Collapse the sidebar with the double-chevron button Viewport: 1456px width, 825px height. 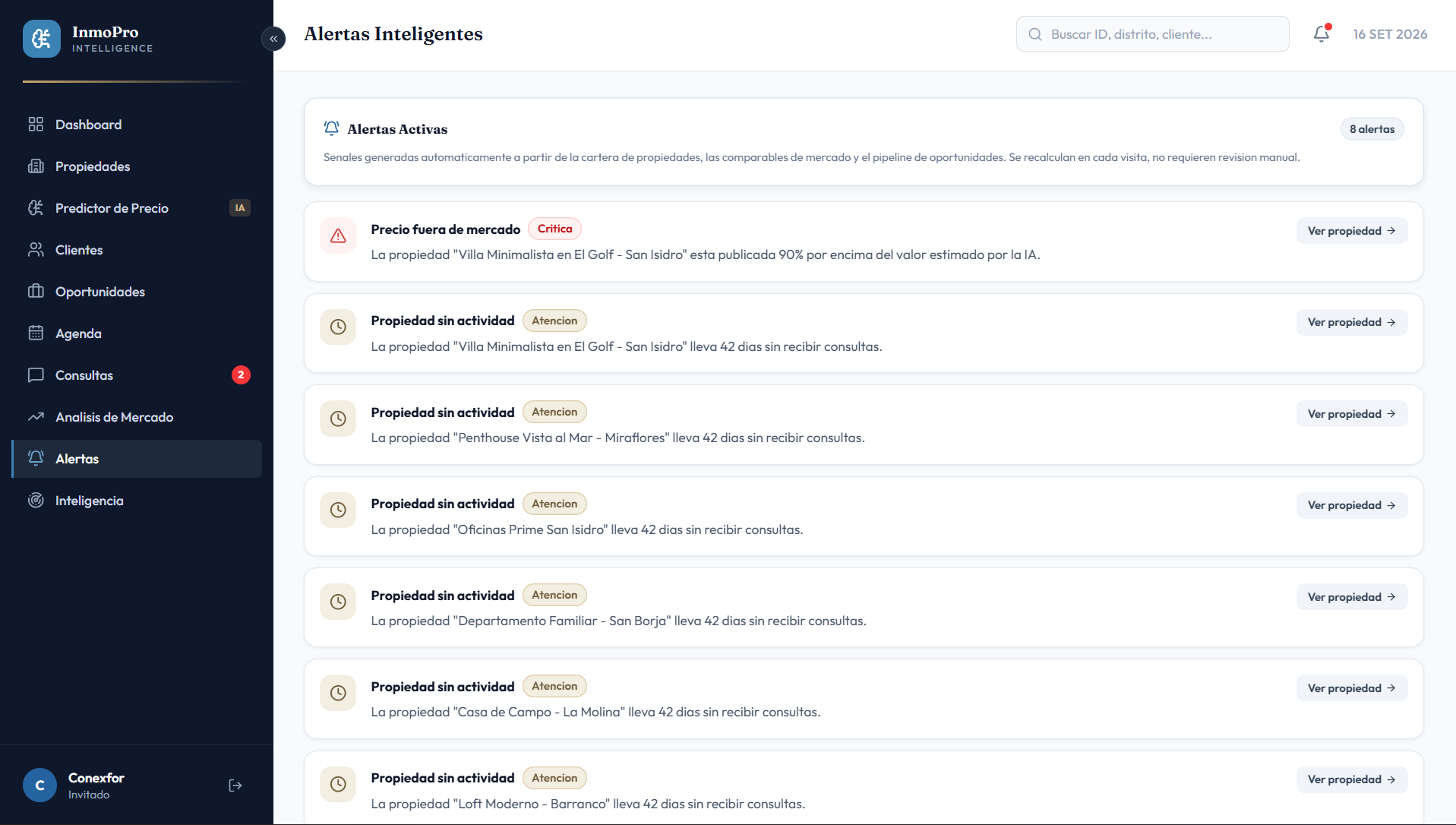[x=273, y=39]
